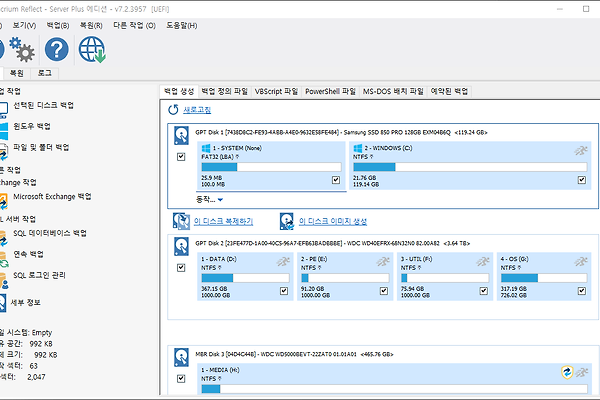The image size is (600, 400).
Task: Click the 파일 및 폴더 백업 icon
Action: [x=3, y=148]
